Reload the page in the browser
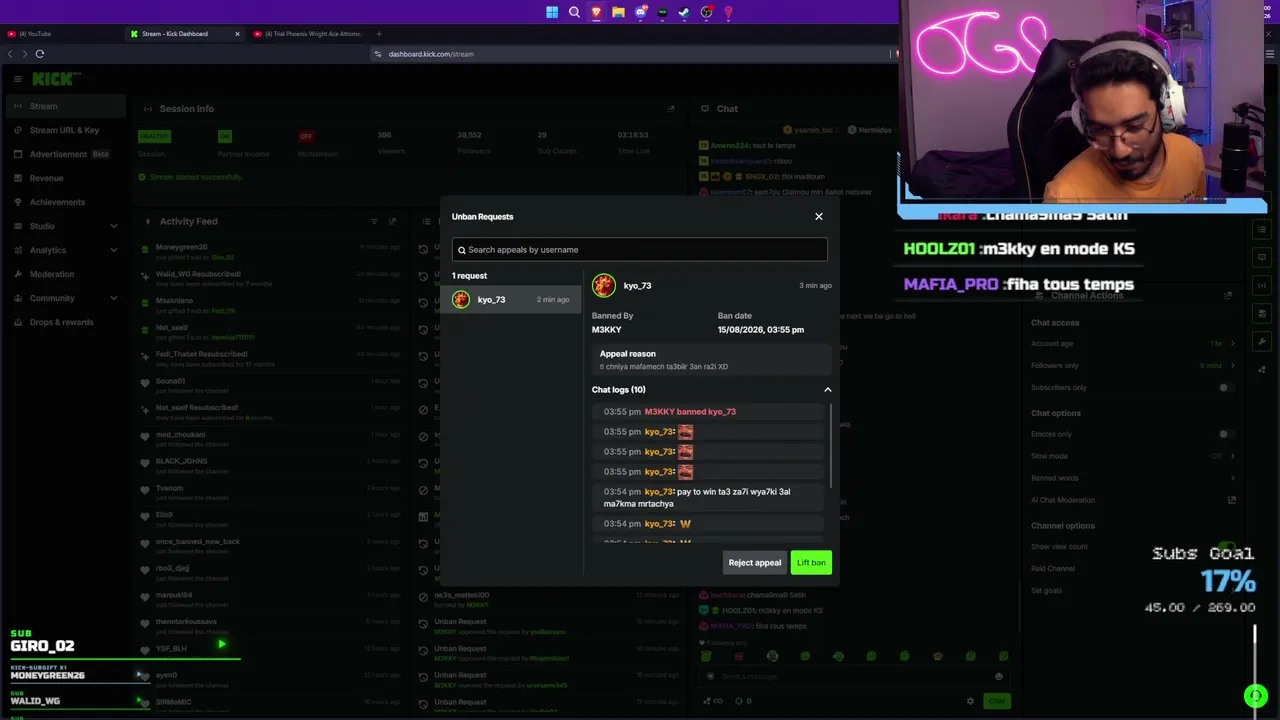 (x=40, y=54)
